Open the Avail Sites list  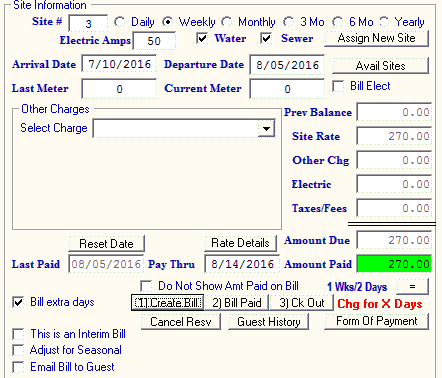[380, 66]
